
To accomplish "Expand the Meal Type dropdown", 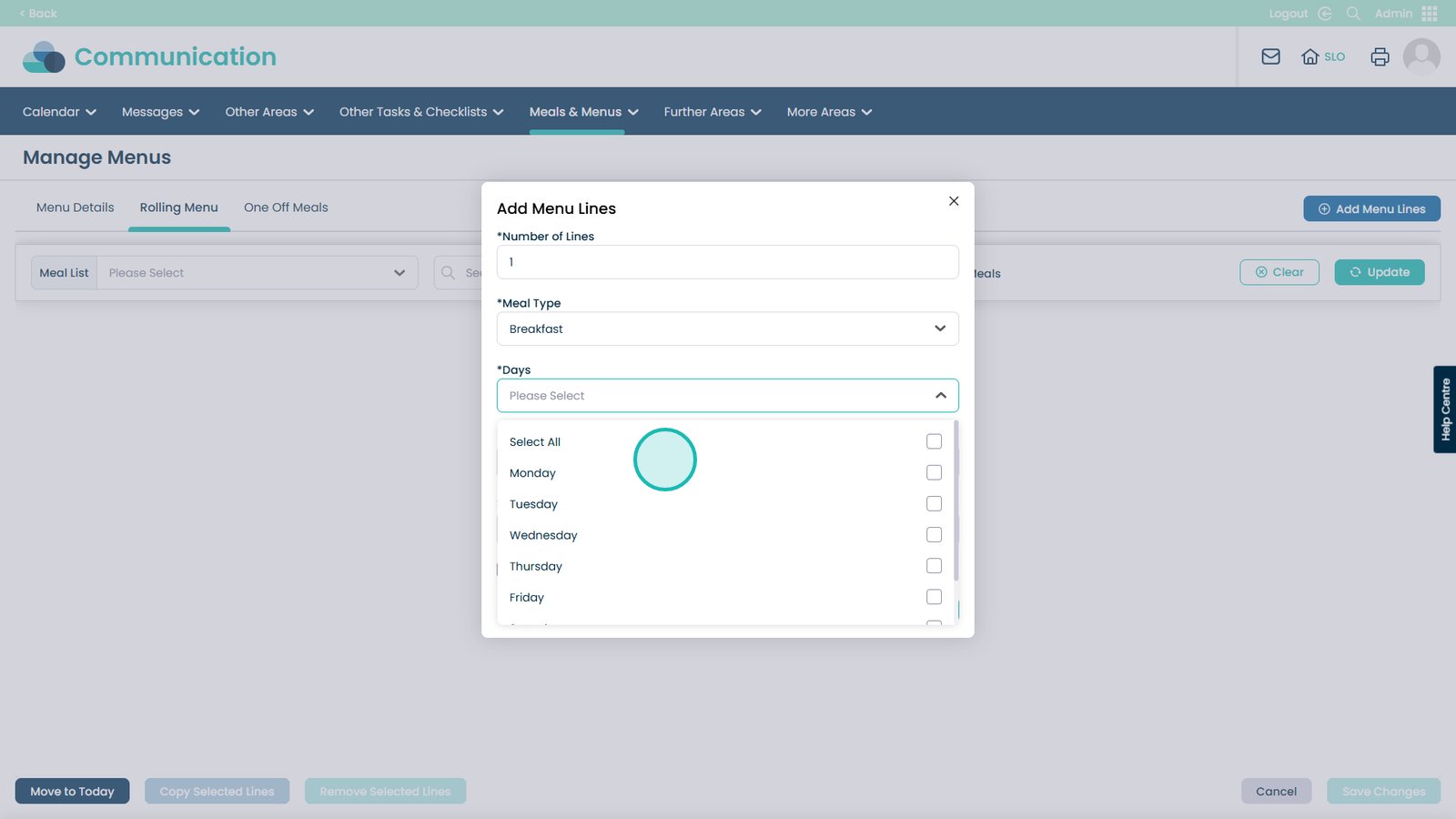I will pyautogui.click(x=727, y=329).
